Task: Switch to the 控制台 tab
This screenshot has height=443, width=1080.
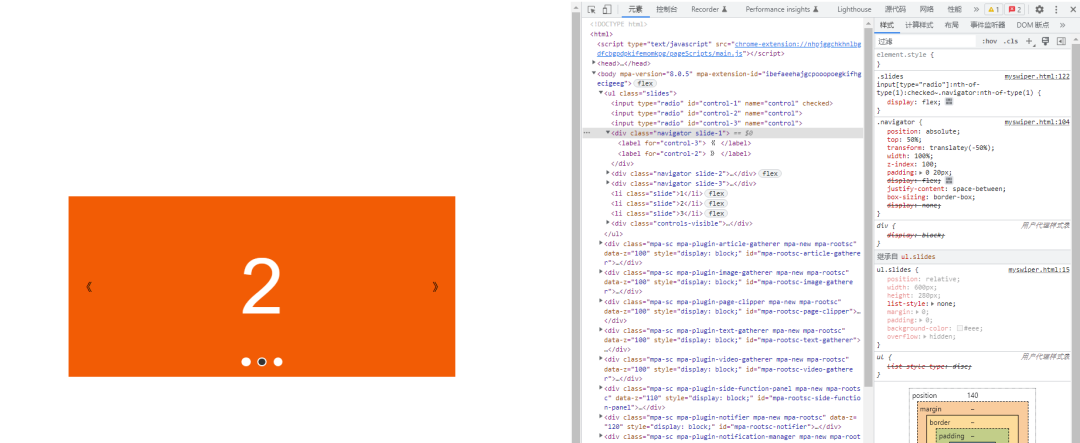Action: tap(666, 10)
